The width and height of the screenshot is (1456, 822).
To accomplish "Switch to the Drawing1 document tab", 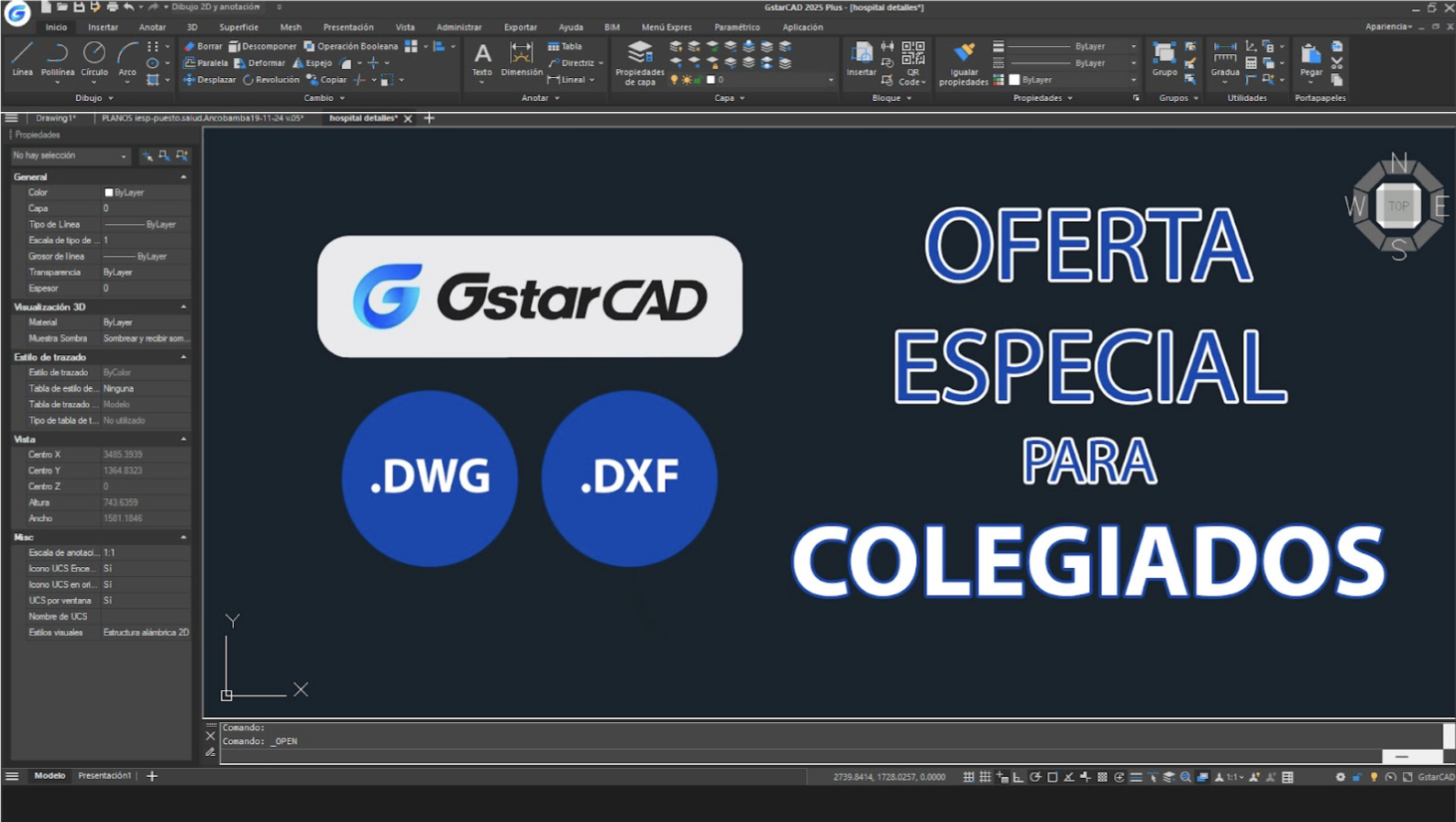I will point(55,118).
